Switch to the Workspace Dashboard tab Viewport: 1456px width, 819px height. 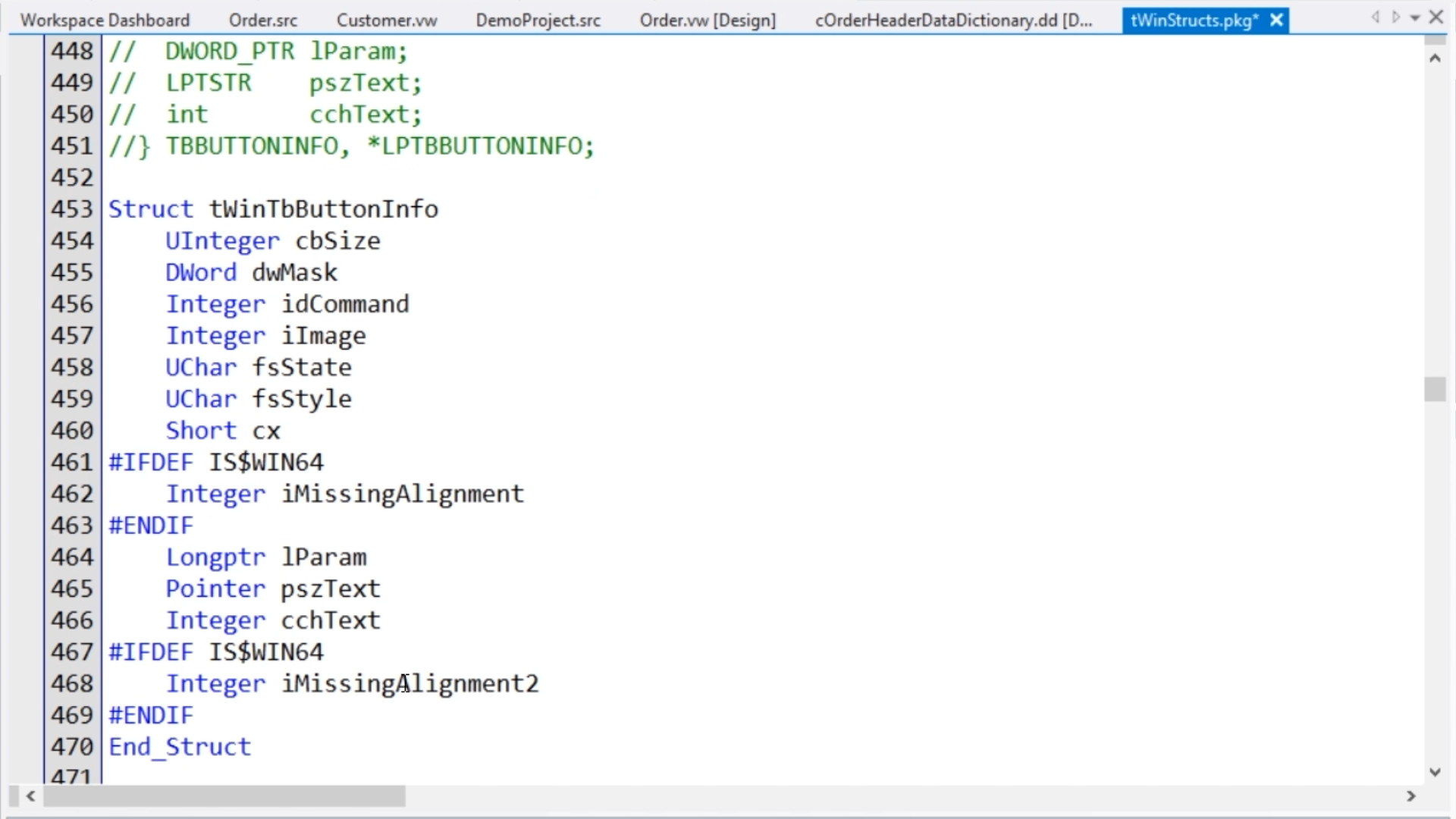[x=105, y=20]
